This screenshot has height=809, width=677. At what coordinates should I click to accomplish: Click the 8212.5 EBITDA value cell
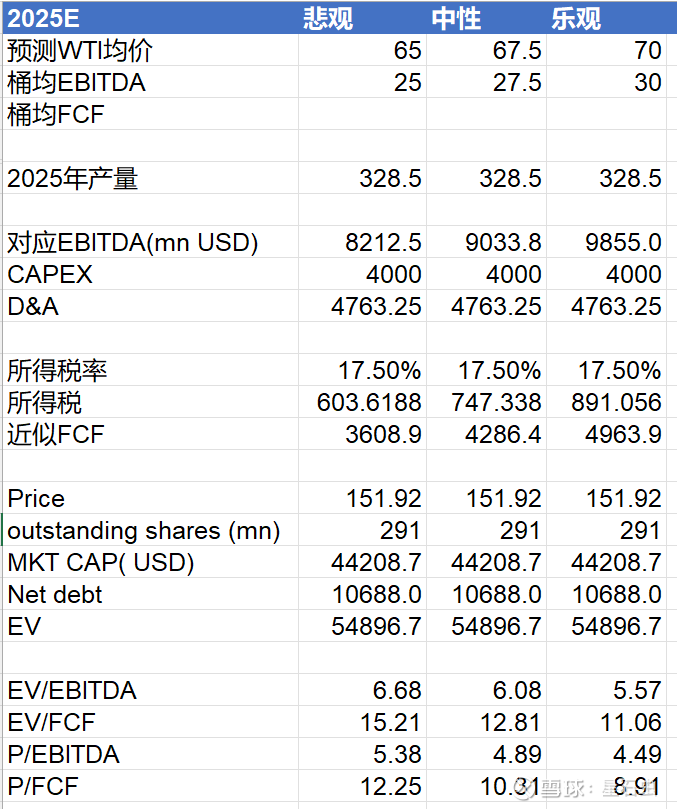pos(362,242)
